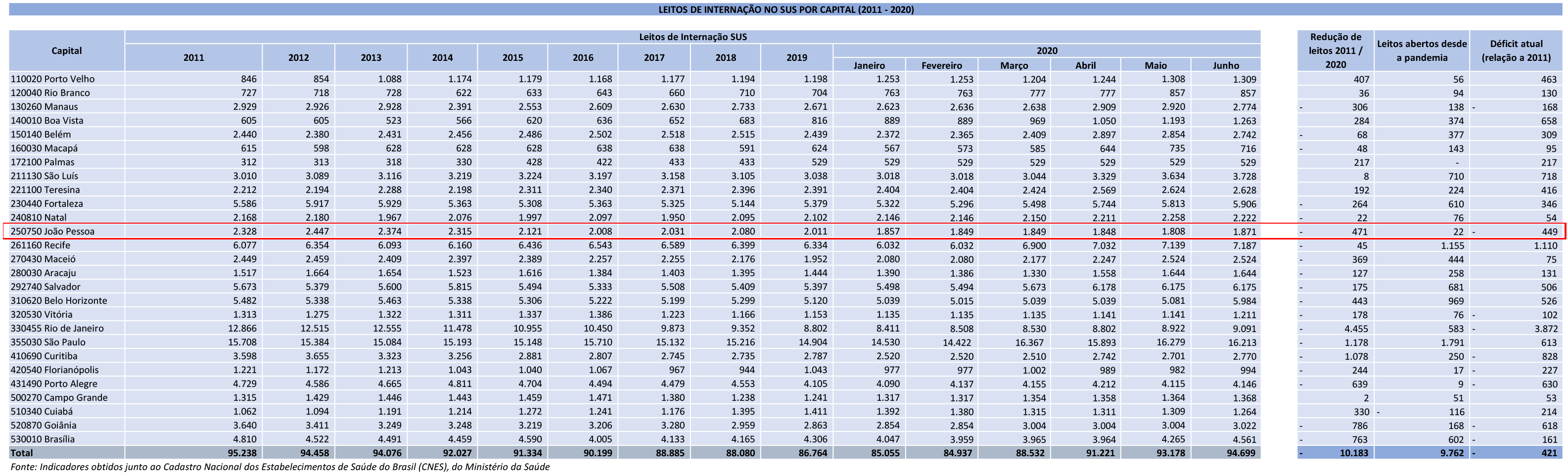Select the '280030 Aracaju' row label
The height and width of the screenshot is (475, 1568).
pos(43,273)
